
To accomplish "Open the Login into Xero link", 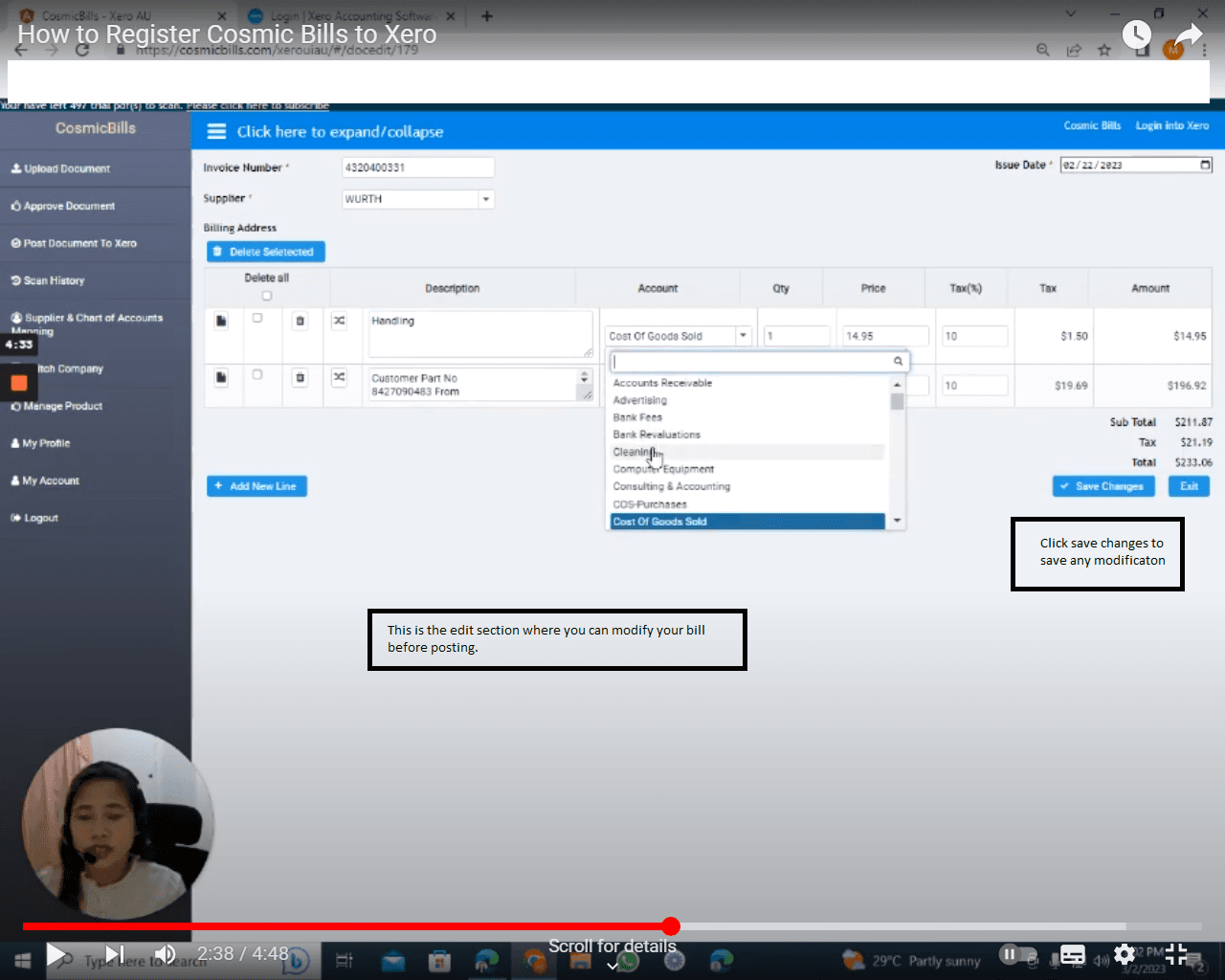I will coord(1172,125).
